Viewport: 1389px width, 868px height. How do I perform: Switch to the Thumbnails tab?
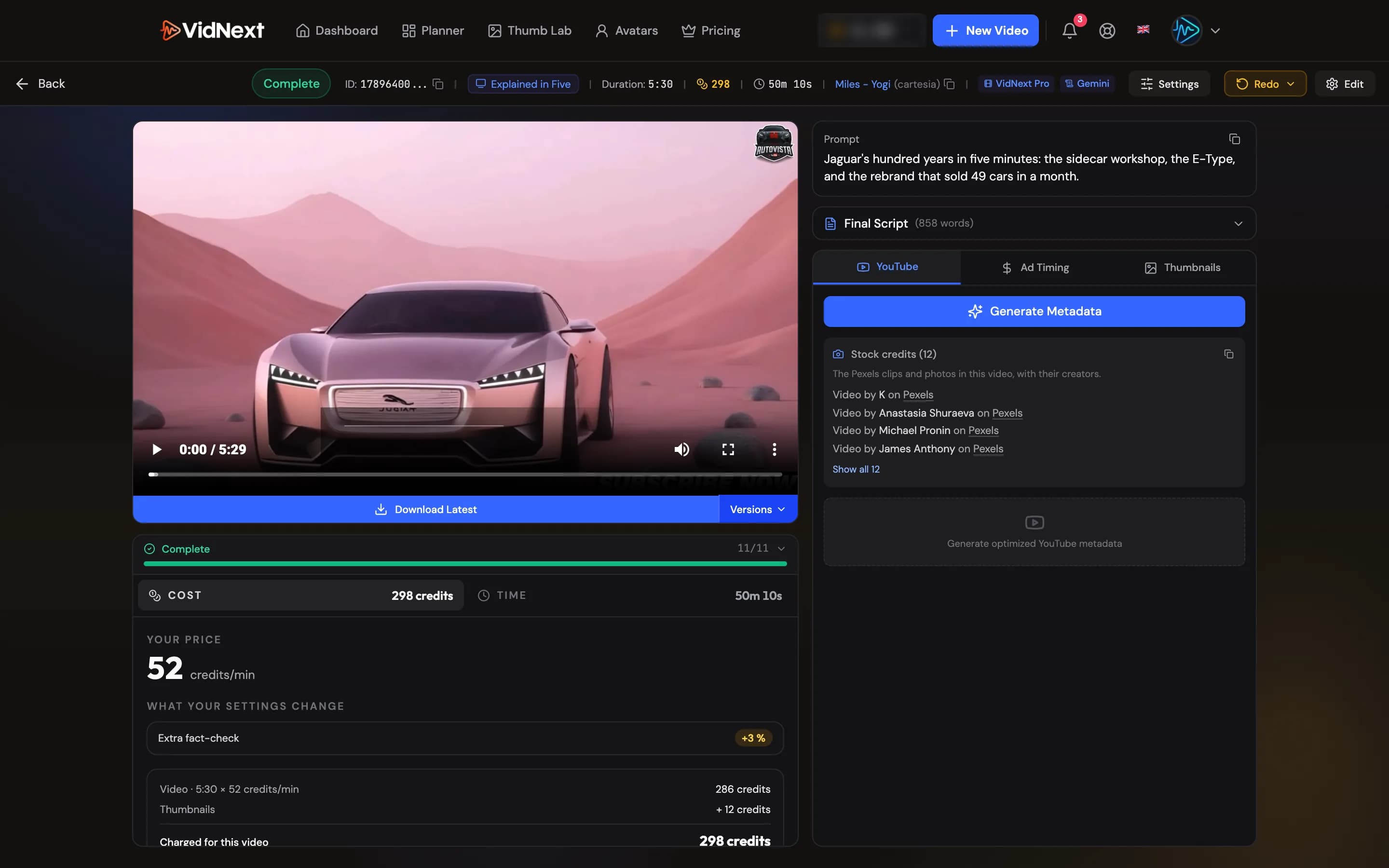pos(1182,268)
